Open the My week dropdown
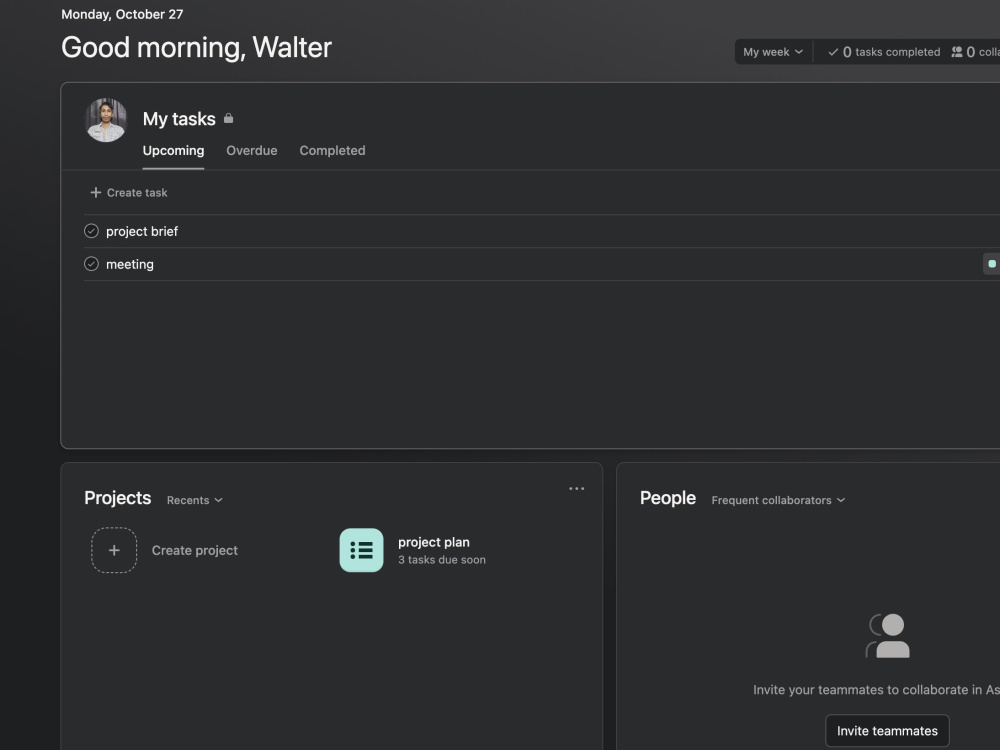This screenshot has width=1000, height=750. 773,52
